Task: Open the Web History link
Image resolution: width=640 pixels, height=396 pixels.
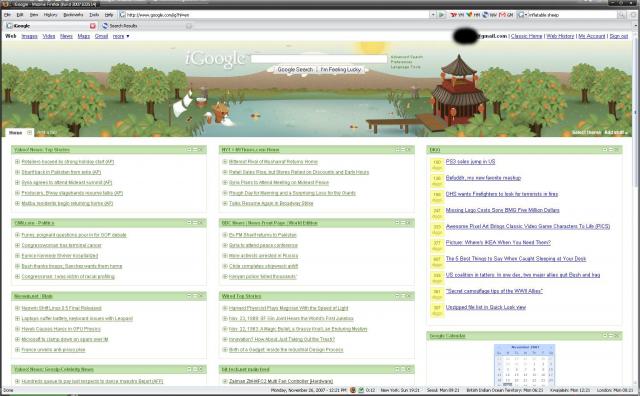Action: click(x=560, y=36)
